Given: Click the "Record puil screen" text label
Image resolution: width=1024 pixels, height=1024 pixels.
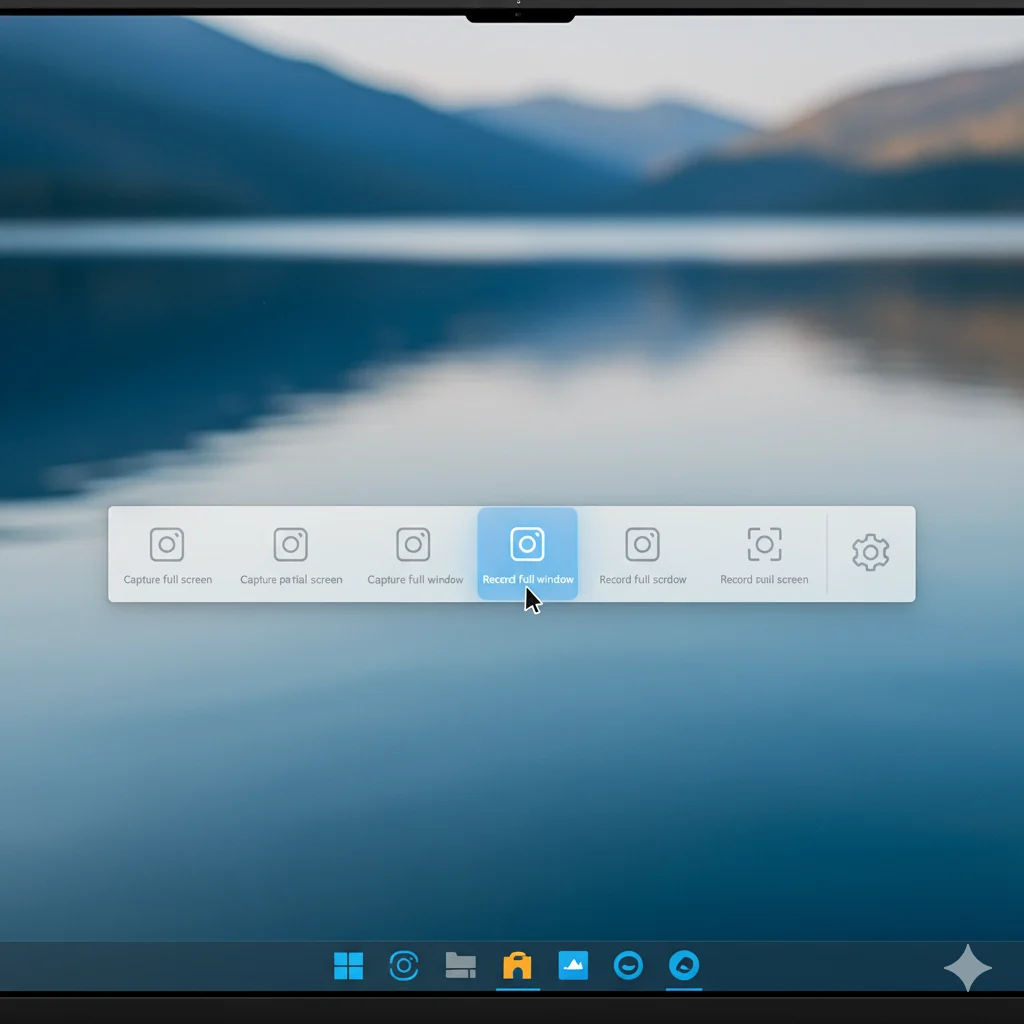Looking at the screenshot, I should (764, 580).
